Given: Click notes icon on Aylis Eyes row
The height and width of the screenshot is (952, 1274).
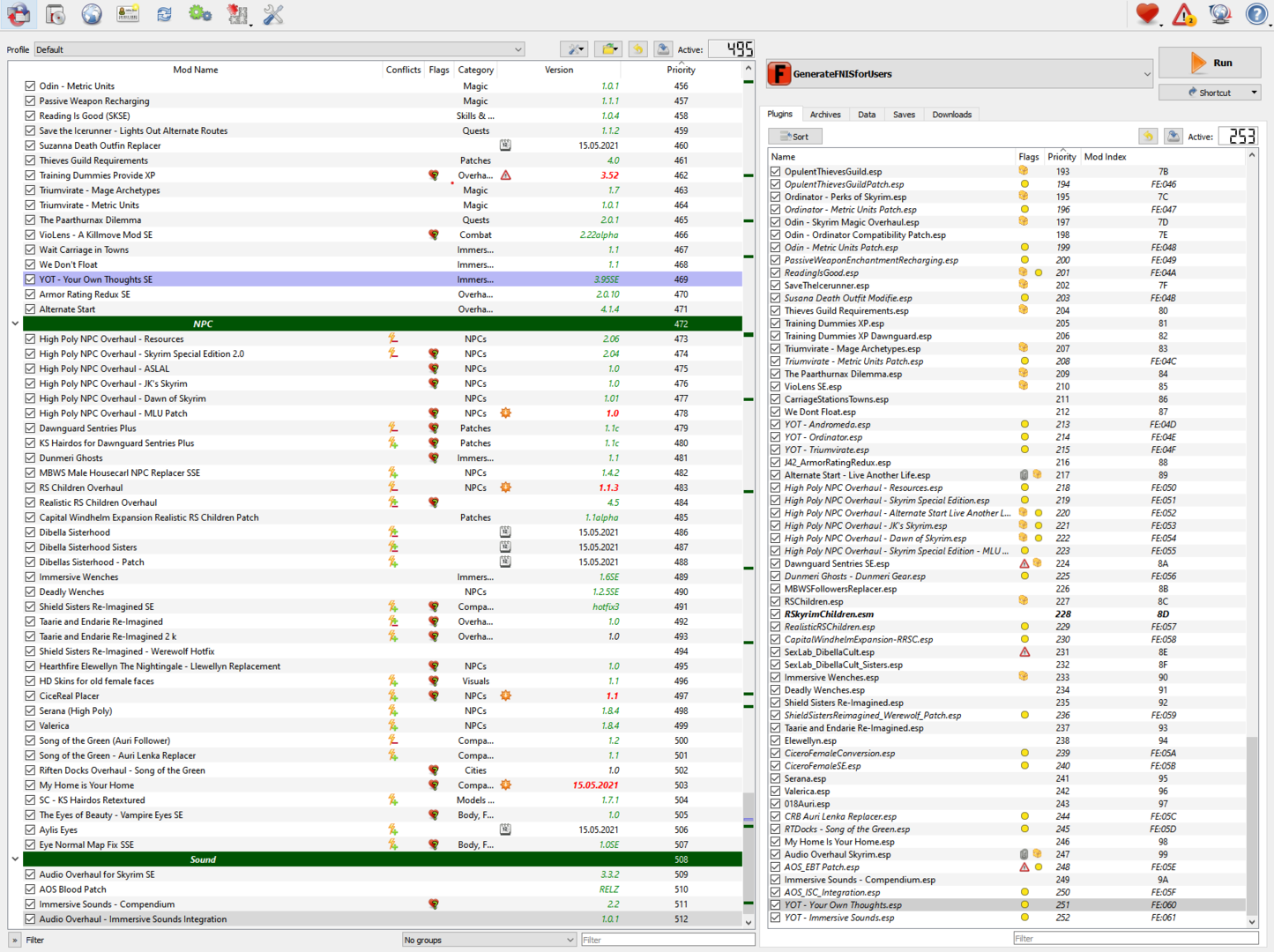Looking at the screenshot, I should tap(505, 829).
